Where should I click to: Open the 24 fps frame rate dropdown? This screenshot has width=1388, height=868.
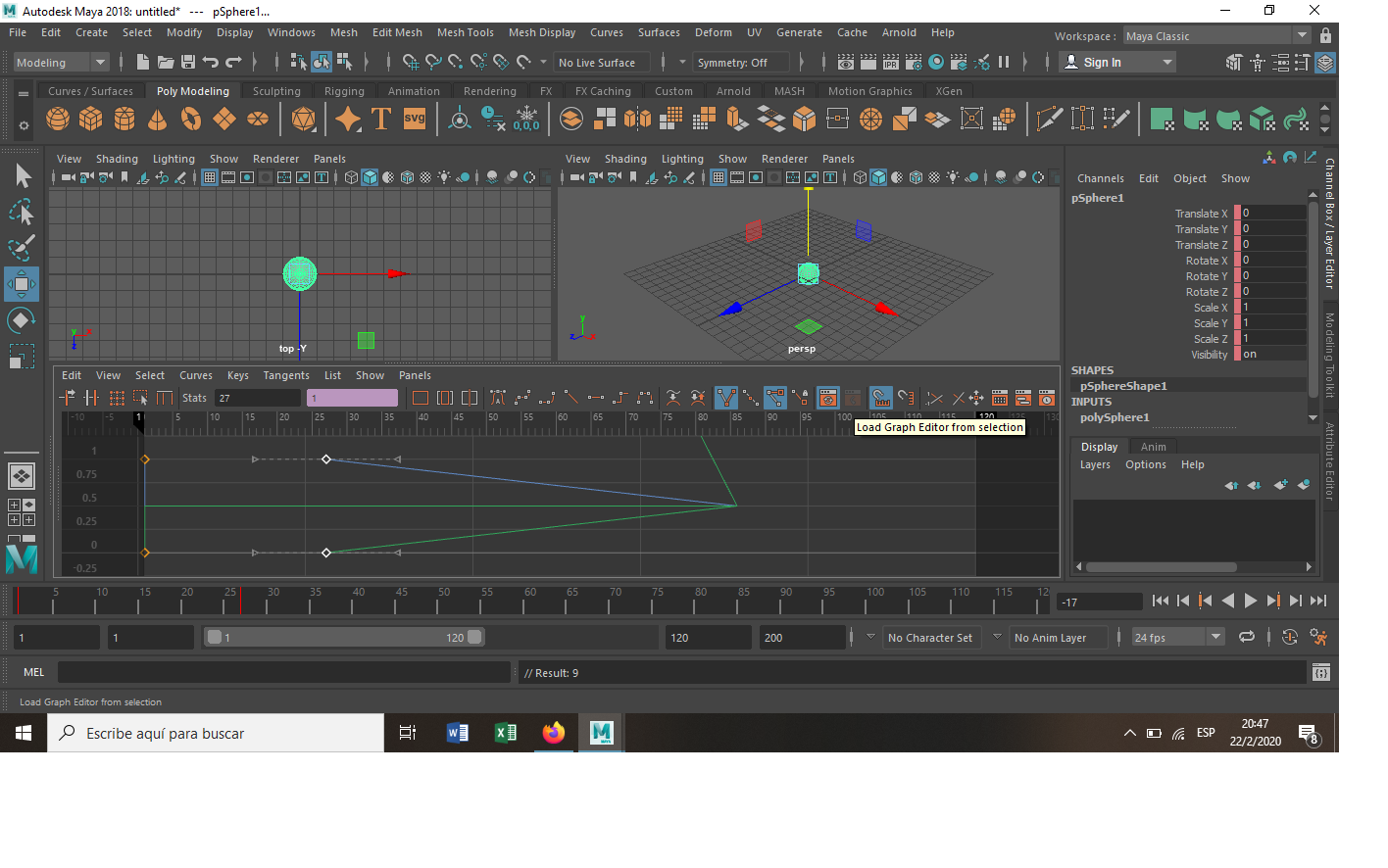(1178, 638)
